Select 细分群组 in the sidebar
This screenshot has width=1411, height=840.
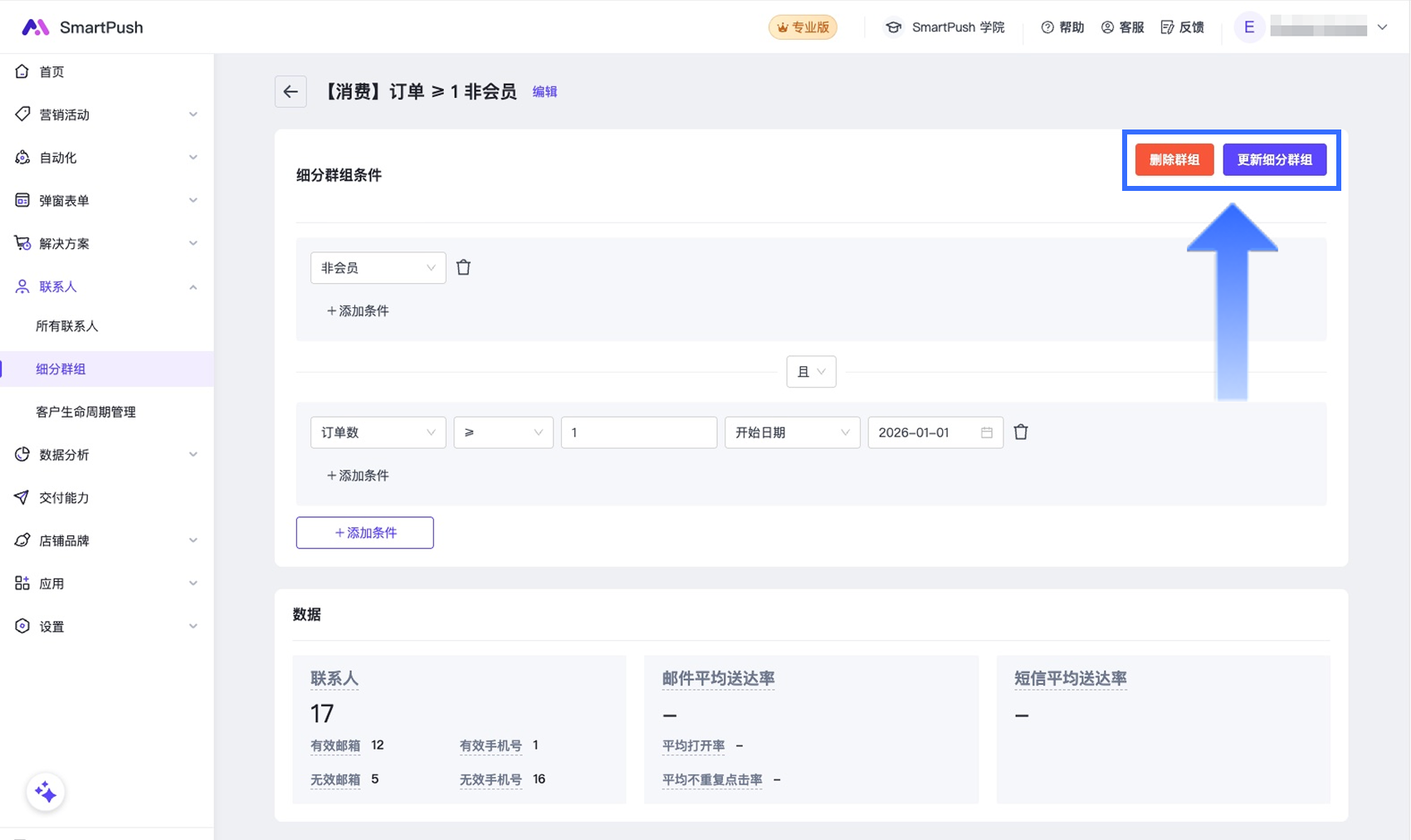[x=106, y=369]
